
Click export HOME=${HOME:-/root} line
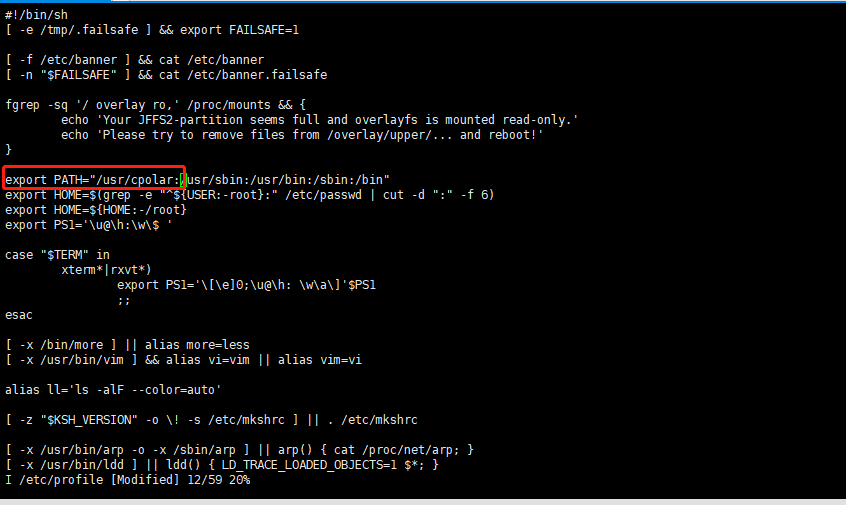[96, 210]
